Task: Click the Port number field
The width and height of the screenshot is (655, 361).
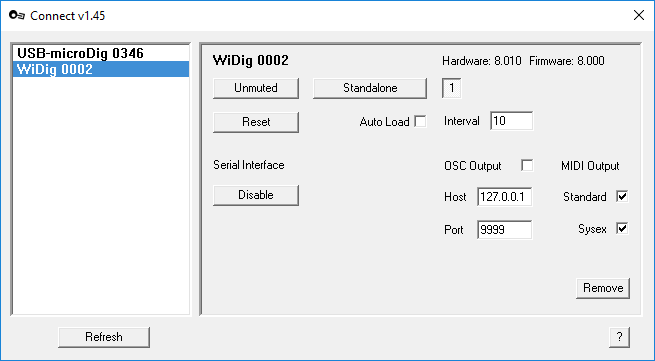Action: coord(505,230)
